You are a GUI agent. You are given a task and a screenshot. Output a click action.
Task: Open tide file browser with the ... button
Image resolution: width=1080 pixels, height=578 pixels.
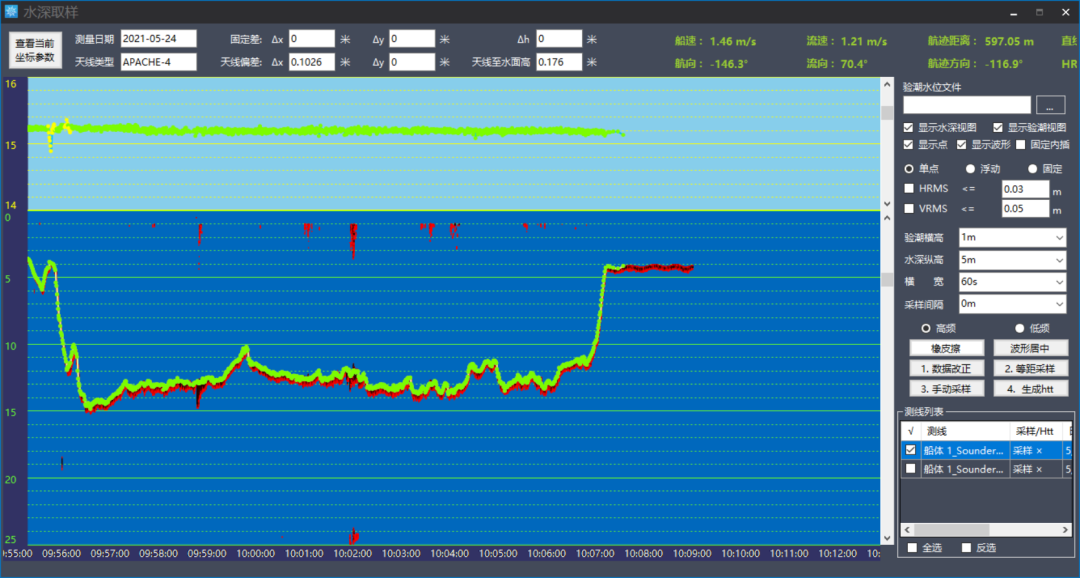[x=1049, y=105]
